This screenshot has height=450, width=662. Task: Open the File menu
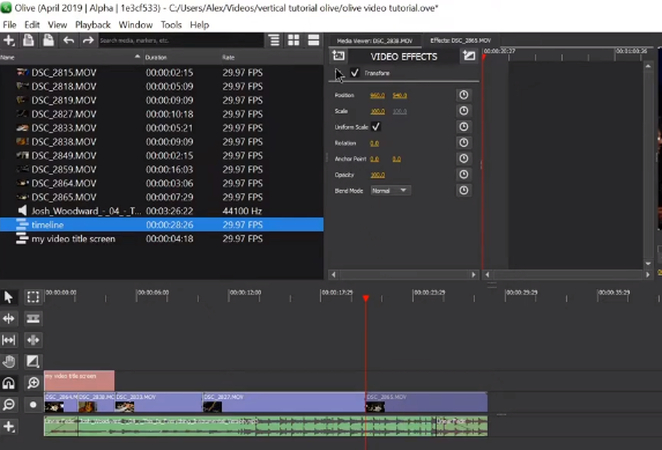[x=9, y=25]
